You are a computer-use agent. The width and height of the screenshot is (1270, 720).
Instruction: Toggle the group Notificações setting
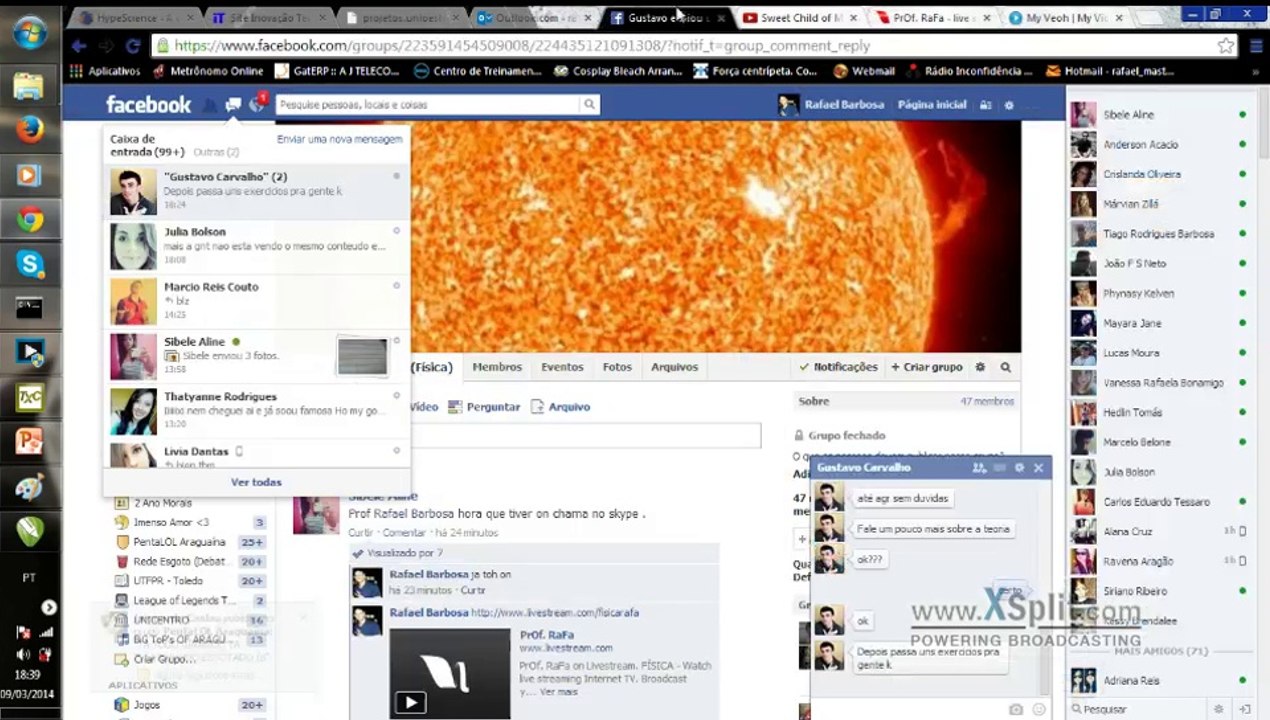[838, 367]
